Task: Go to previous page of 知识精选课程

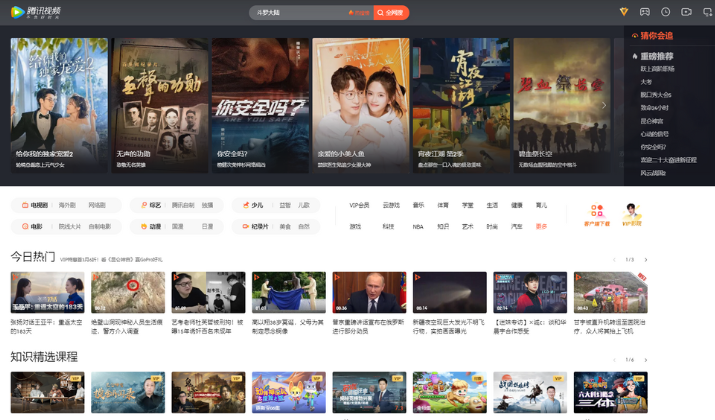Action: (614, 360)
